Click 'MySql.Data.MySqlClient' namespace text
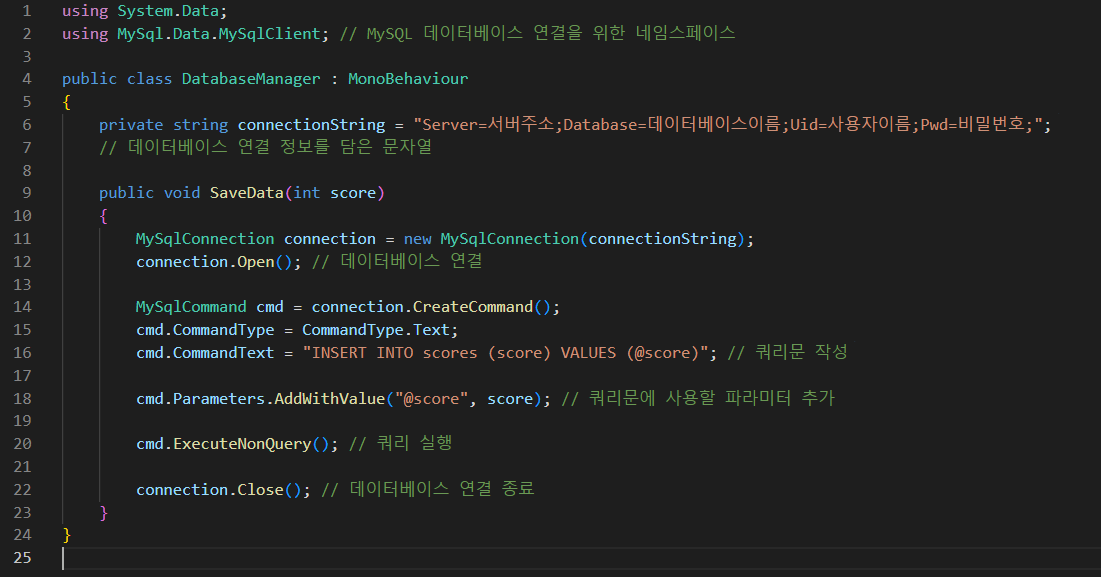This screenshot has height=577, width=1101. click(218, 34)
